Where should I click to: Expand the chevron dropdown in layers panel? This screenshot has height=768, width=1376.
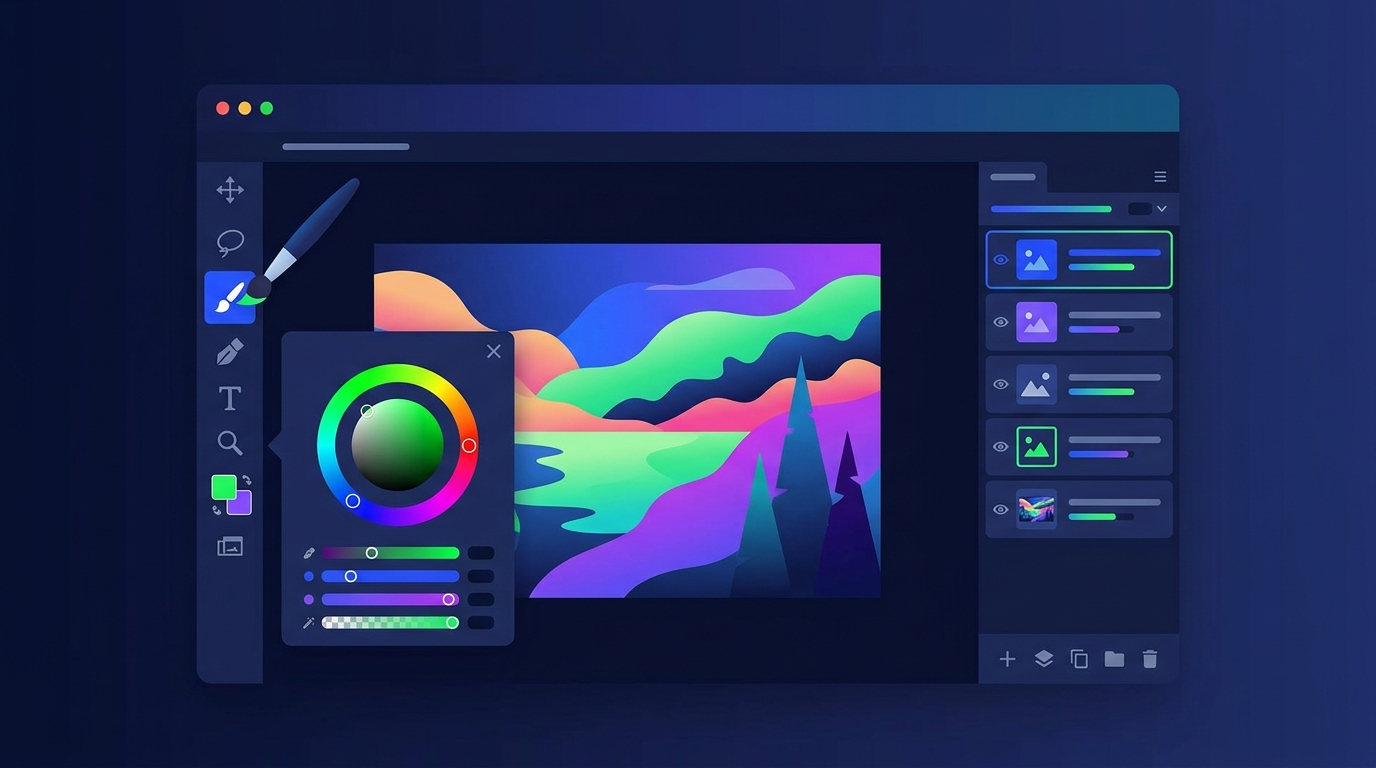[1162, 209]
